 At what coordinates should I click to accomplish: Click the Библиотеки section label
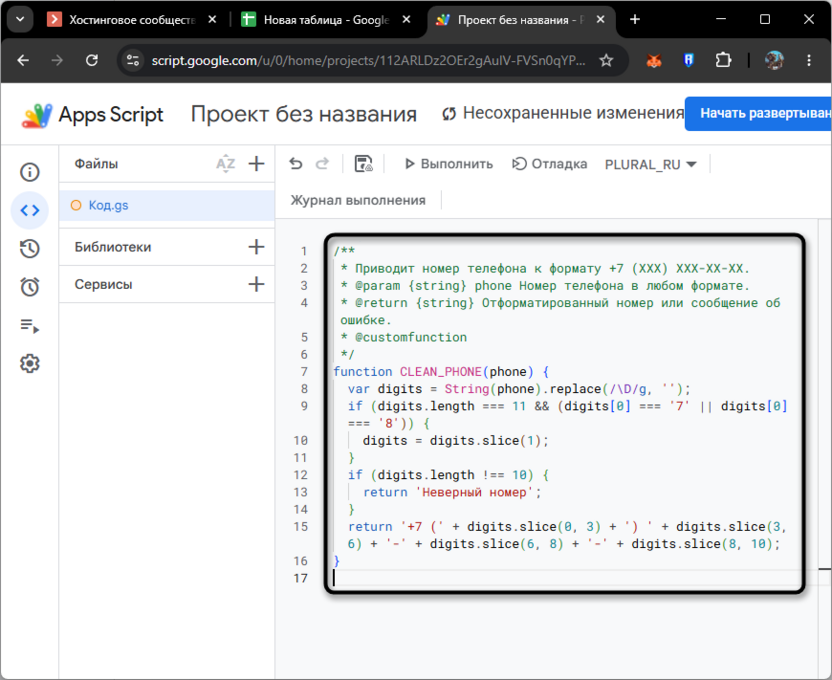tap(113, 247)
